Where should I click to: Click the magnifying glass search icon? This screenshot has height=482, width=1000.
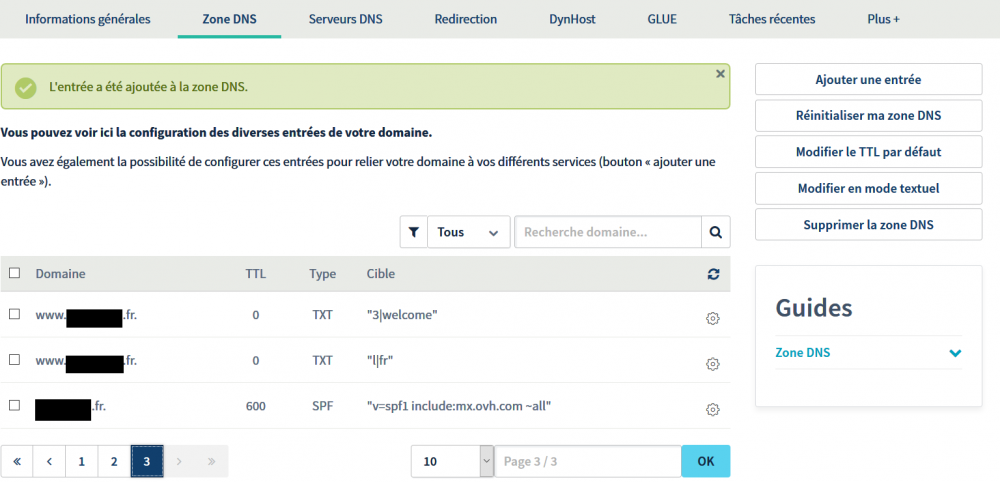click(715, 232)
